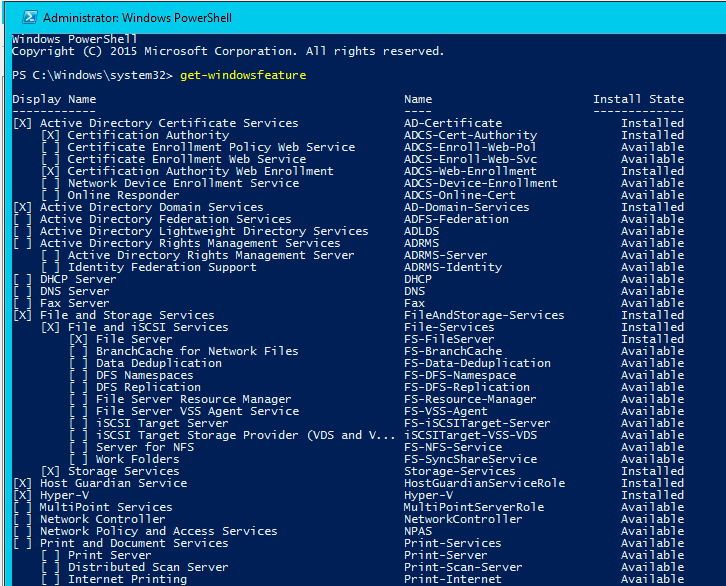Click 'File and Storage Services' text

pos(127,315)
